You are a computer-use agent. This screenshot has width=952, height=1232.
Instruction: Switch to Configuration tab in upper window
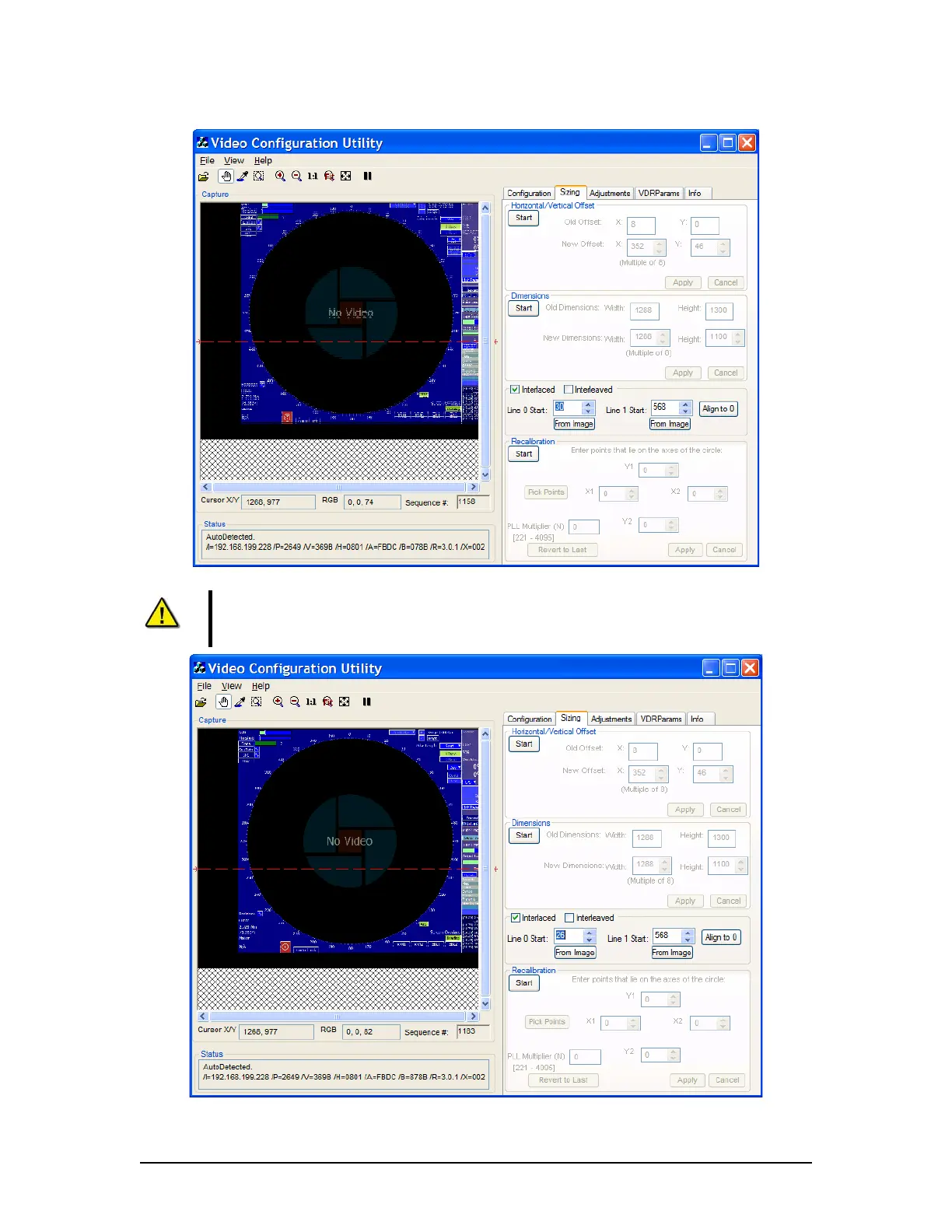pyautogui.click(x=529, y=194)
